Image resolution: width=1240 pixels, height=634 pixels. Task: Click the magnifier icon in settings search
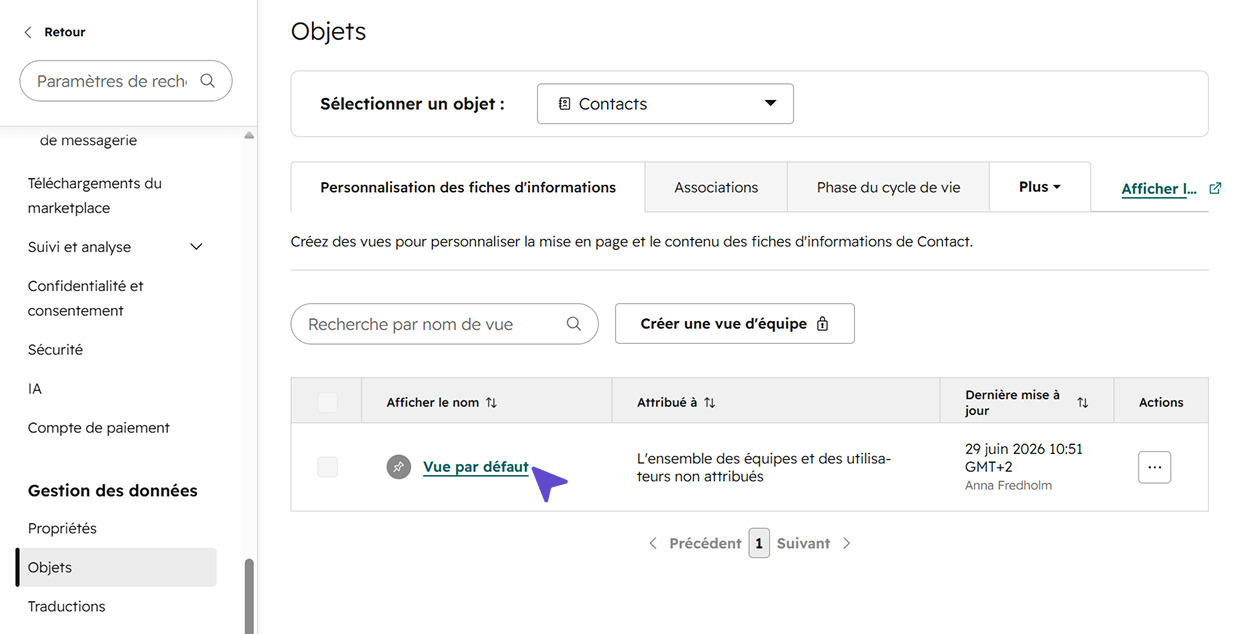[208, 81]
